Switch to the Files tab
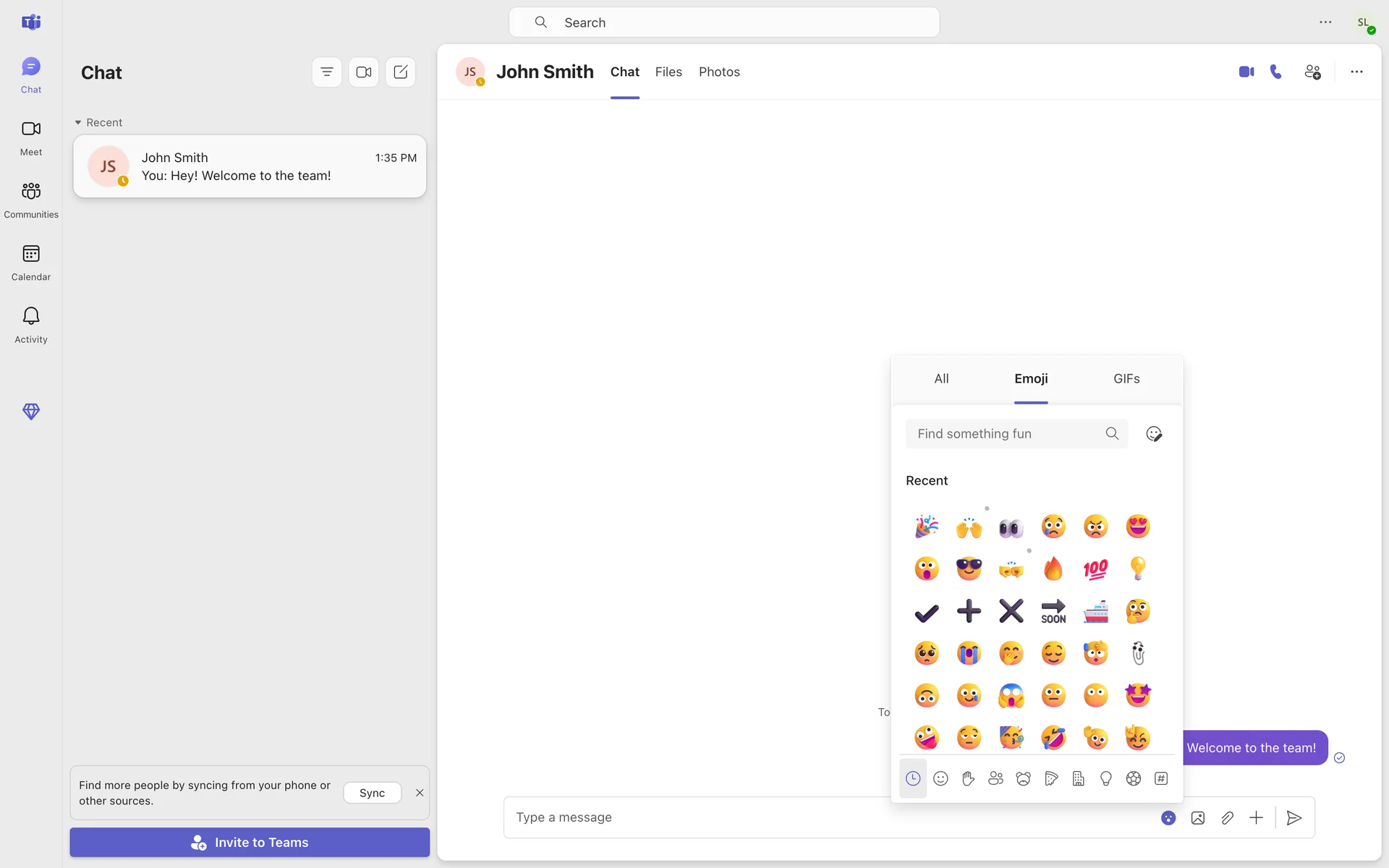This screenshot has height=868, width=1389. (x=668, y=72)
